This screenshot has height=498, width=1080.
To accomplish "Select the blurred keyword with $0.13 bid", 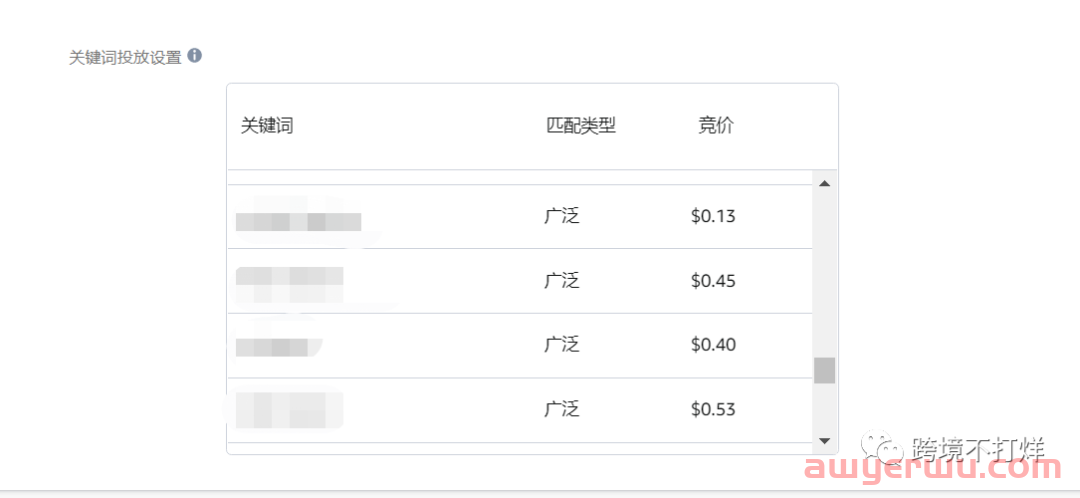I will [x=298, y=221].
